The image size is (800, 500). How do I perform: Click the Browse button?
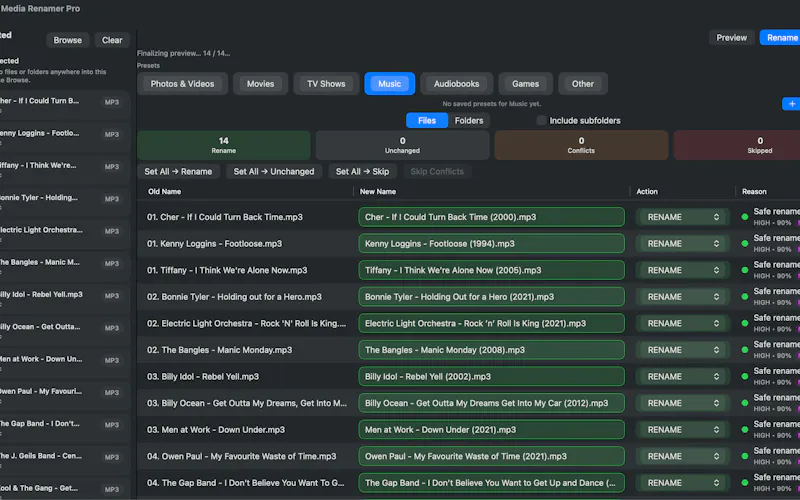[67, 40]
